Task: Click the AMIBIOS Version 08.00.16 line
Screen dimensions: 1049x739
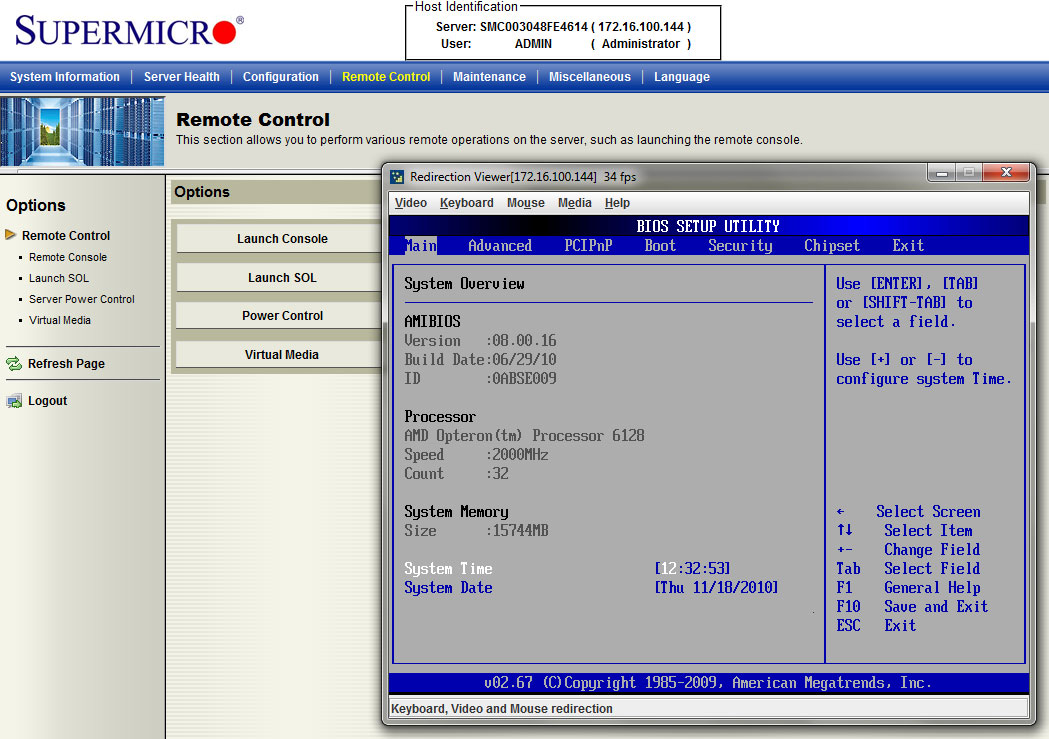Action: click(x=480, y=340)
